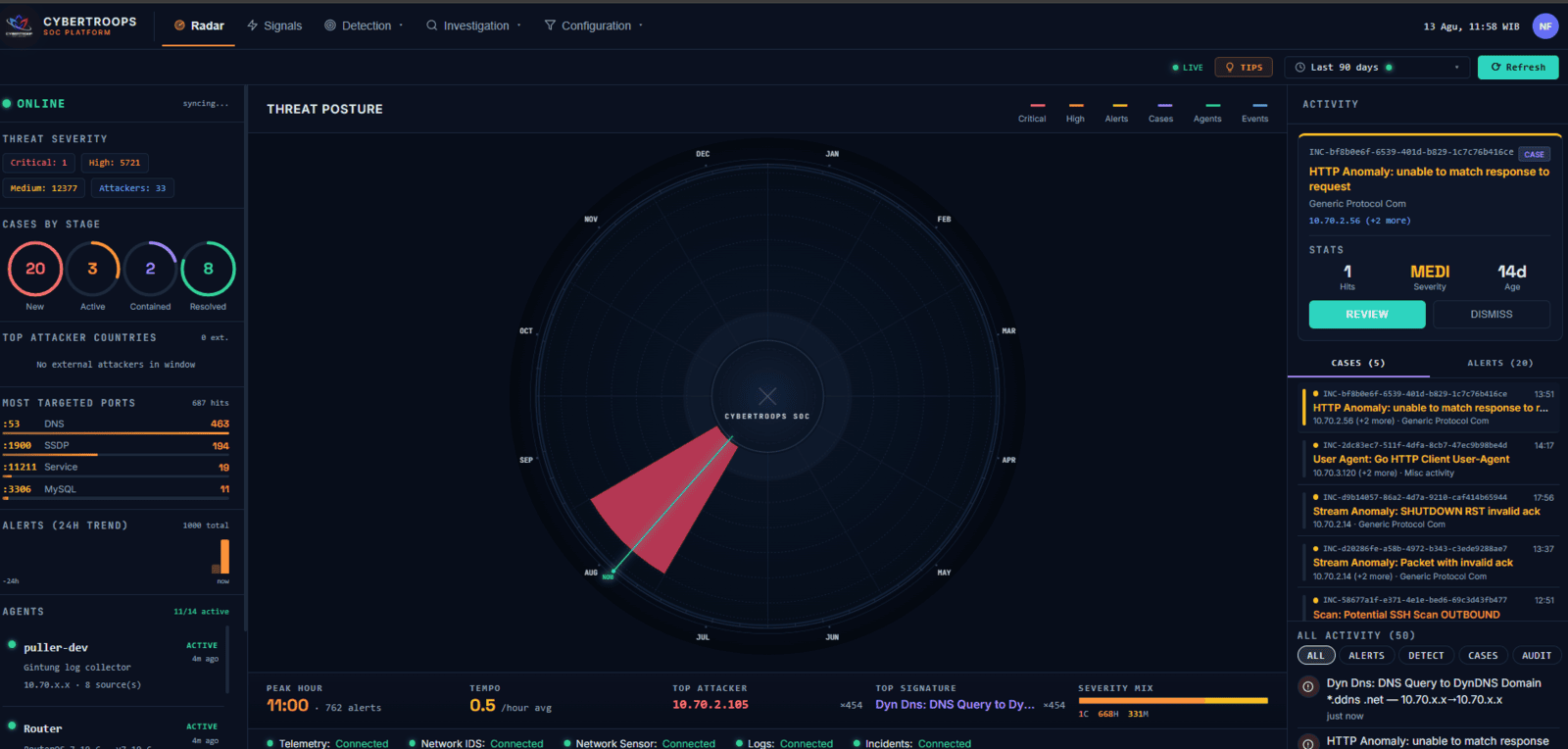The width and height of the screenshot is (1568, 749).
Task: Open case INC-bf8b0e6f HTTP Anomaly in list
Action: point(1430,407)
